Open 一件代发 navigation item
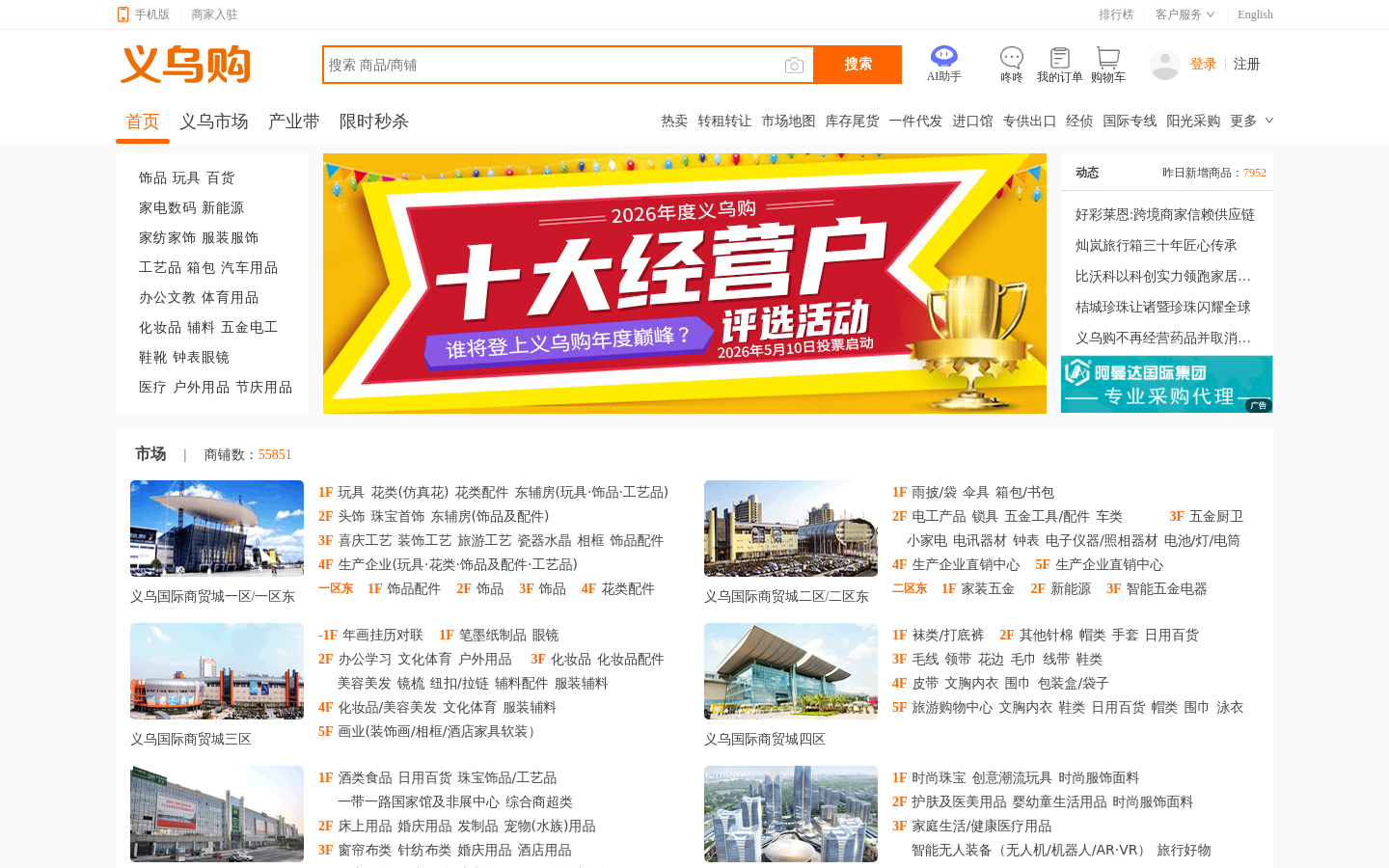The height and width of the screenshot is (868, 1389). (x=915, y=121)
